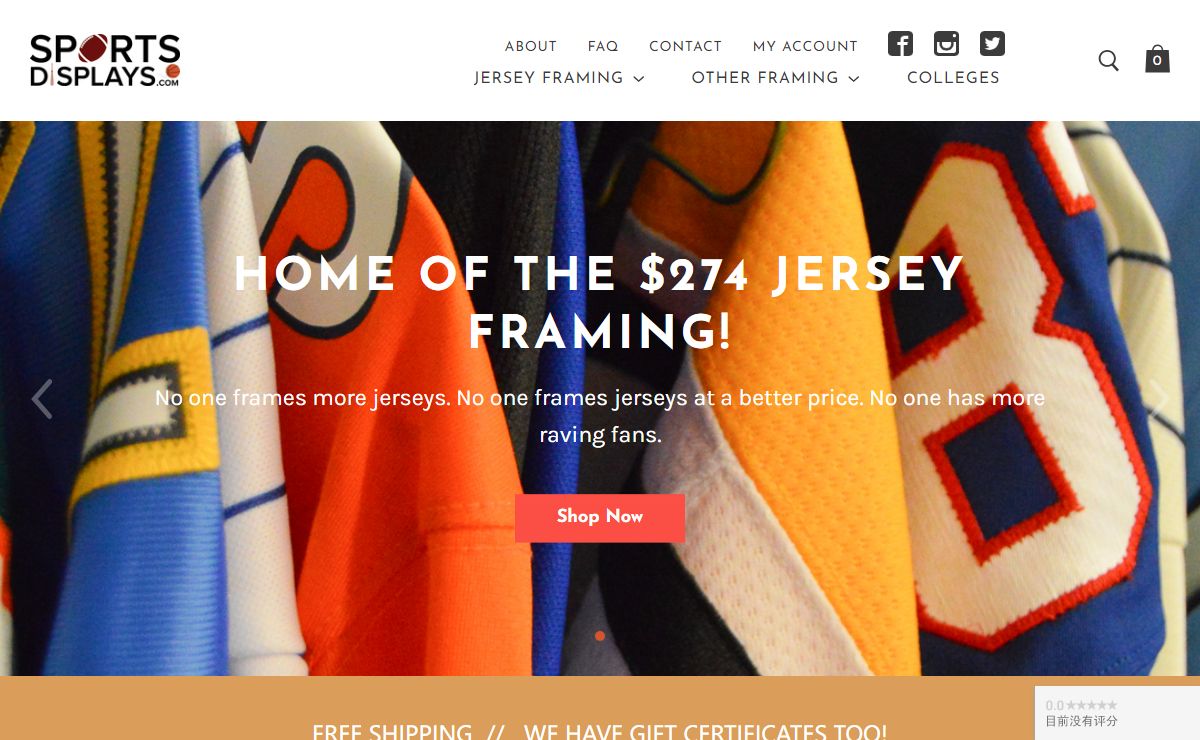Expand the Other Framing dropdown menu

pyautogui.click(x=775, y=78)
